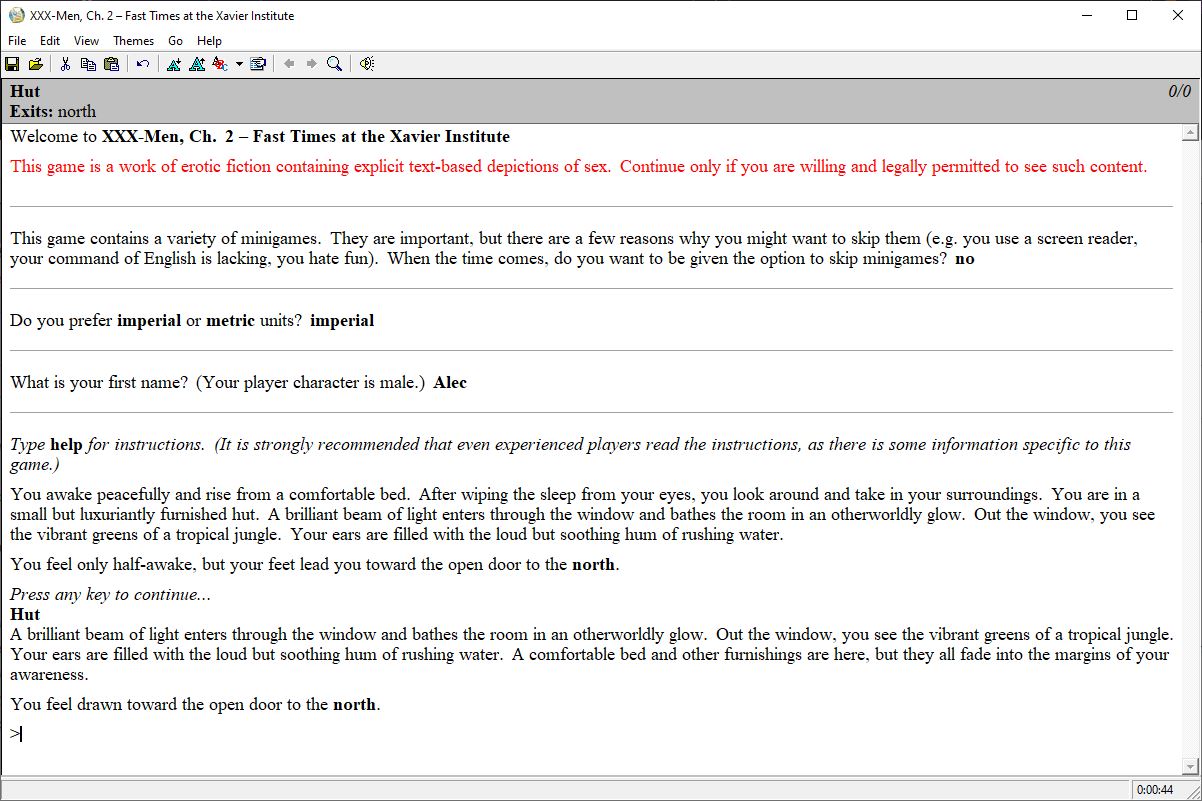
Task: Open a file with the folder icon
Action: tap(36, 64)
